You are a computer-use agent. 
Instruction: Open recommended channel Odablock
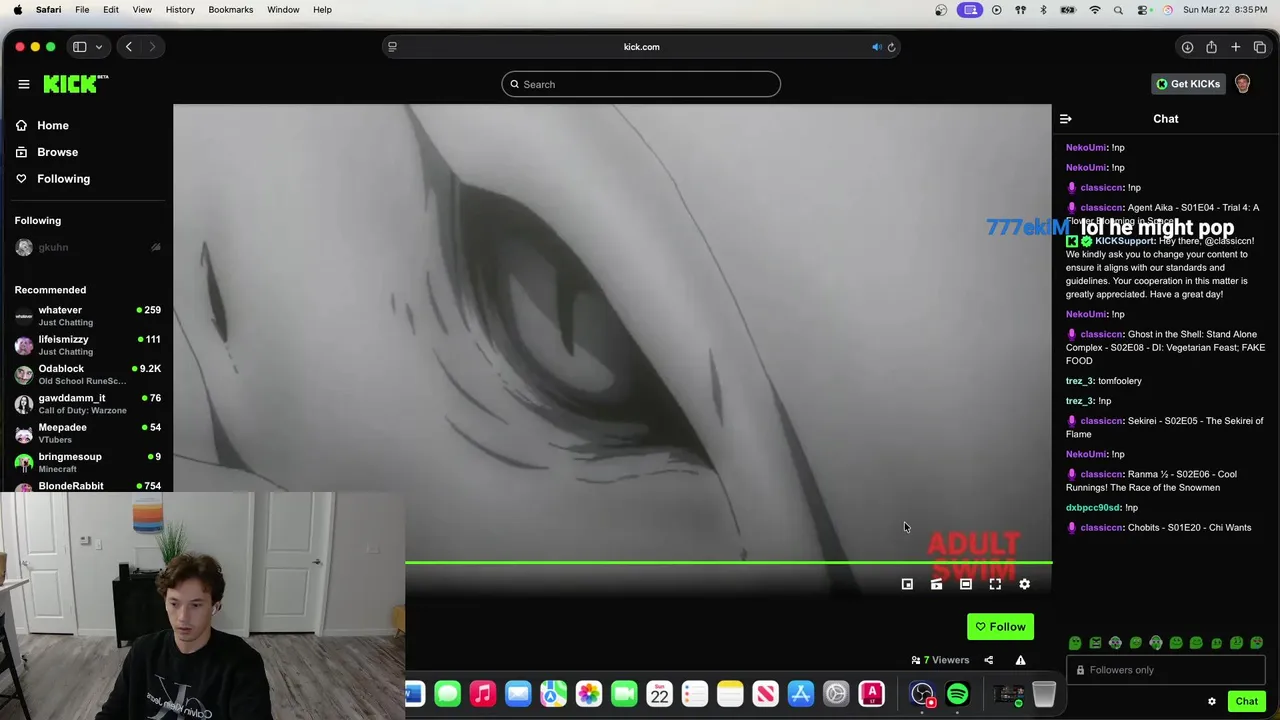tap(88, 374)
